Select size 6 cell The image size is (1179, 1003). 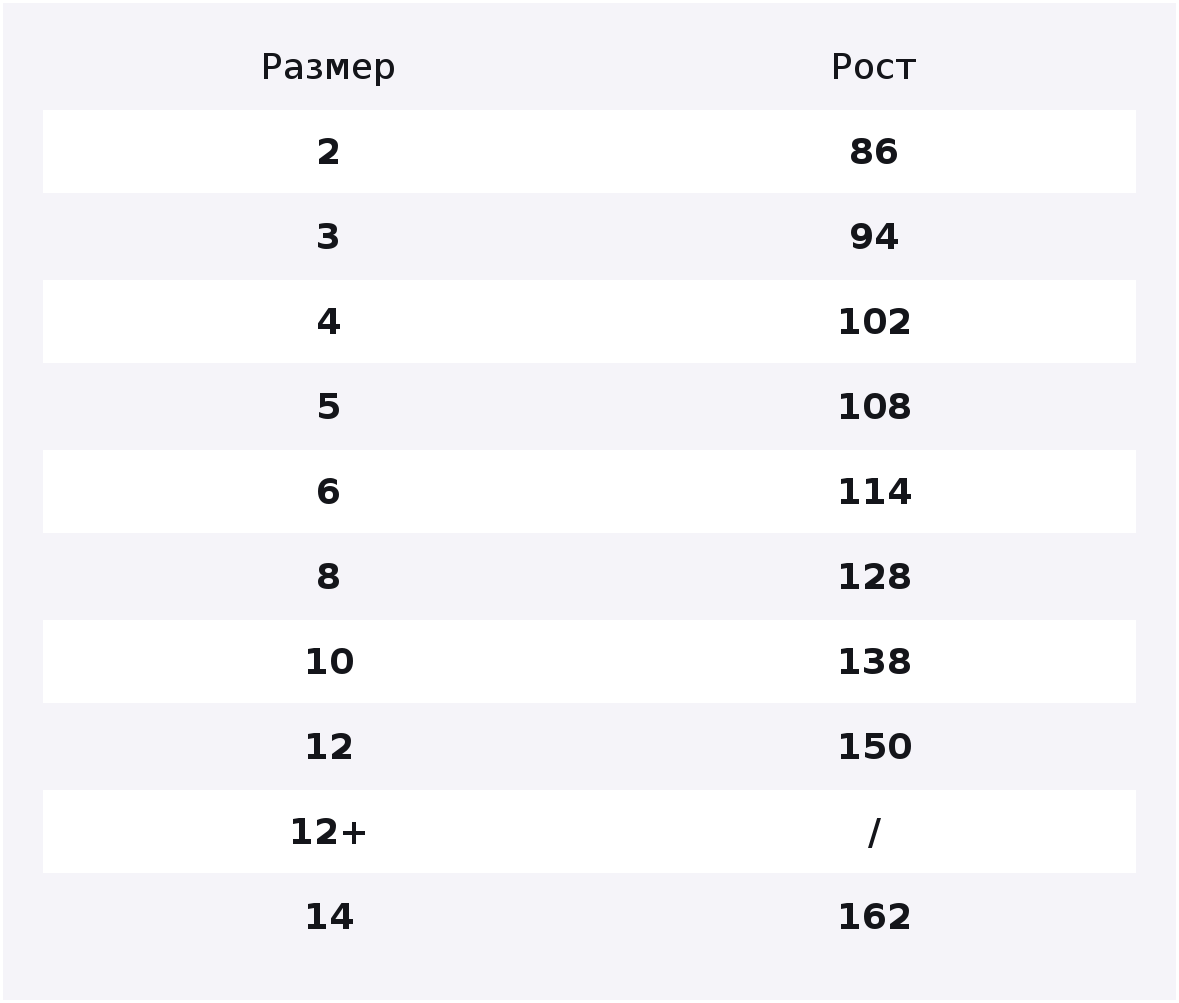click(328, 492)
